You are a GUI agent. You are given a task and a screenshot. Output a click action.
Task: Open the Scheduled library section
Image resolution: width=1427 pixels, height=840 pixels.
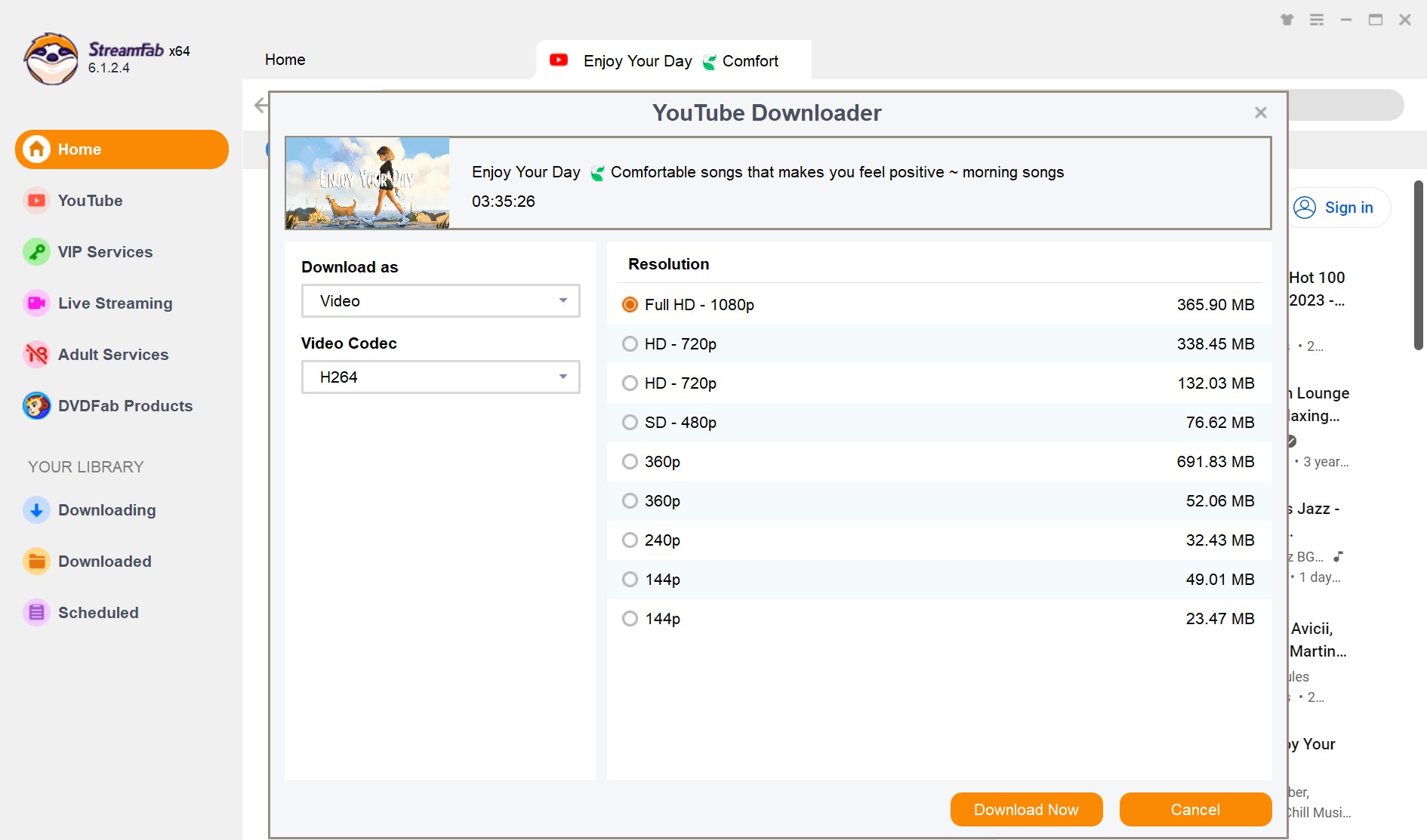tap(98, 613)
